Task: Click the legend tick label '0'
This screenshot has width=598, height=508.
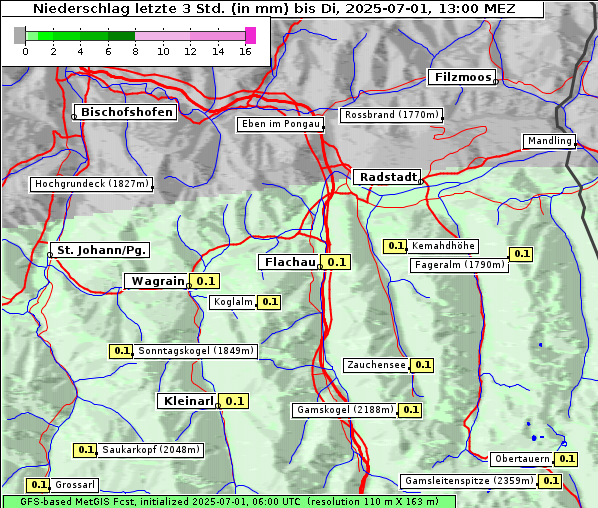Action: coord(25,51)
